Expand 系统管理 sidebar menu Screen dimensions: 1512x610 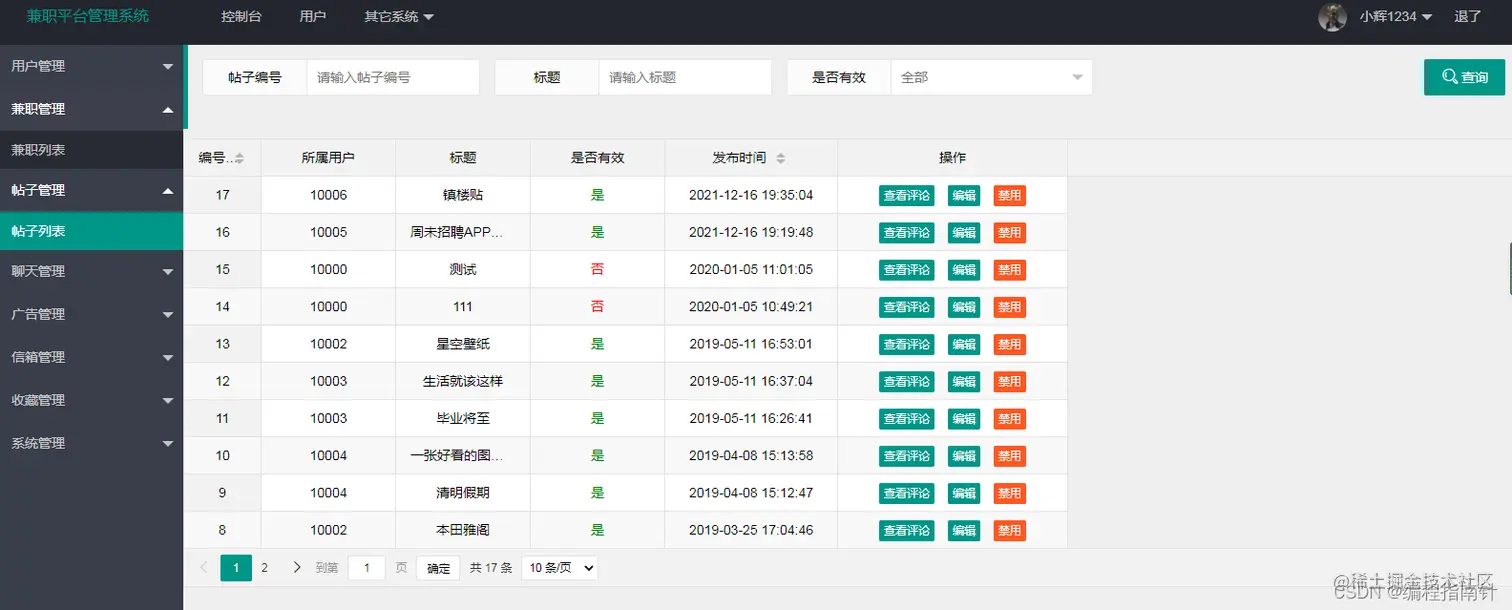[91, 443]
